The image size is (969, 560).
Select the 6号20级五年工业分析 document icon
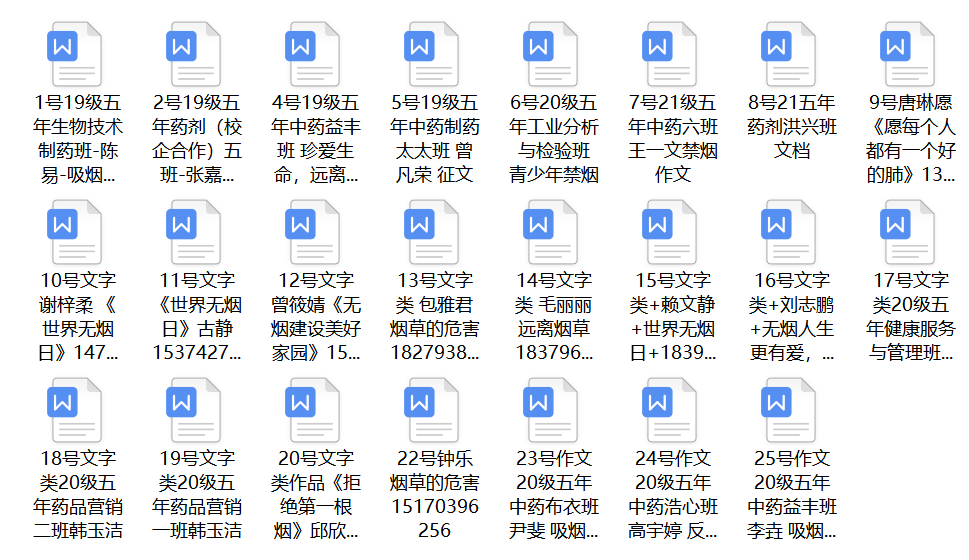(x=551, y=54)
